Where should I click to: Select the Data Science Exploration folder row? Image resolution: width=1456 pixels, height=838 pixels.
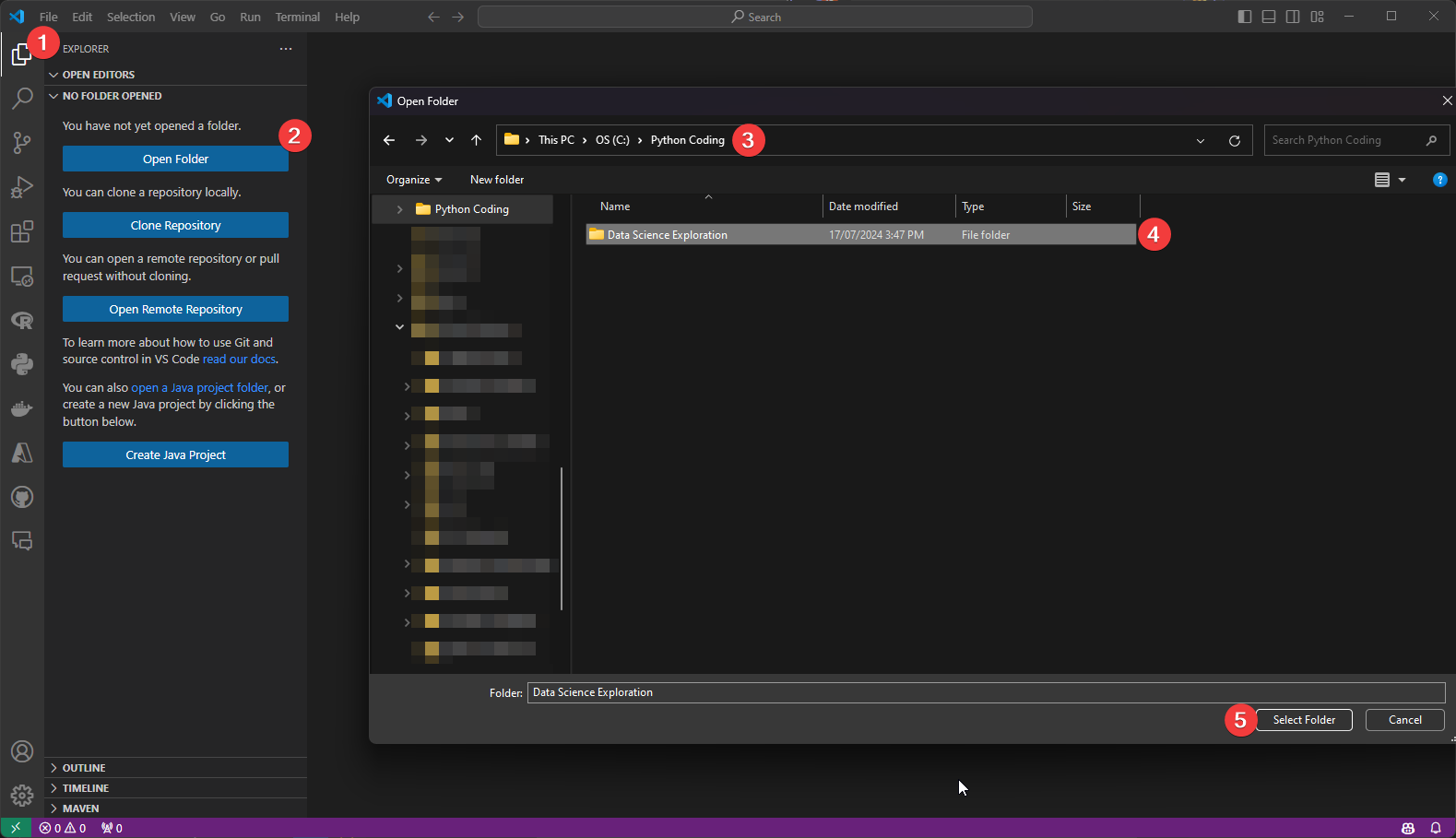click(861, 235)
